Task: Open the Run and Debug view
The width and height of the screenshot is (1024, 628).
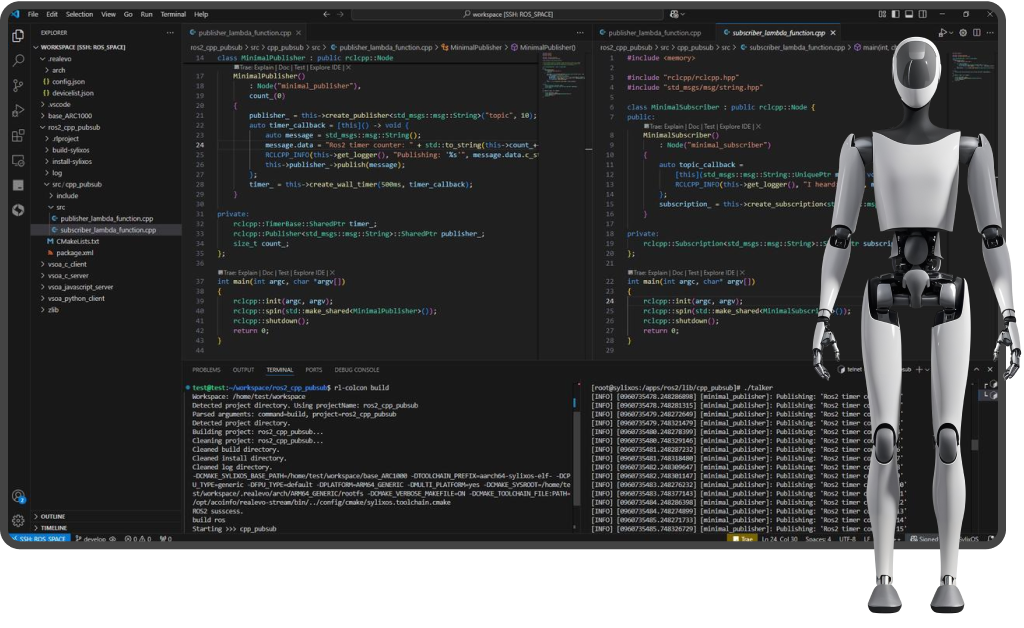Action: tap(18, 110)
